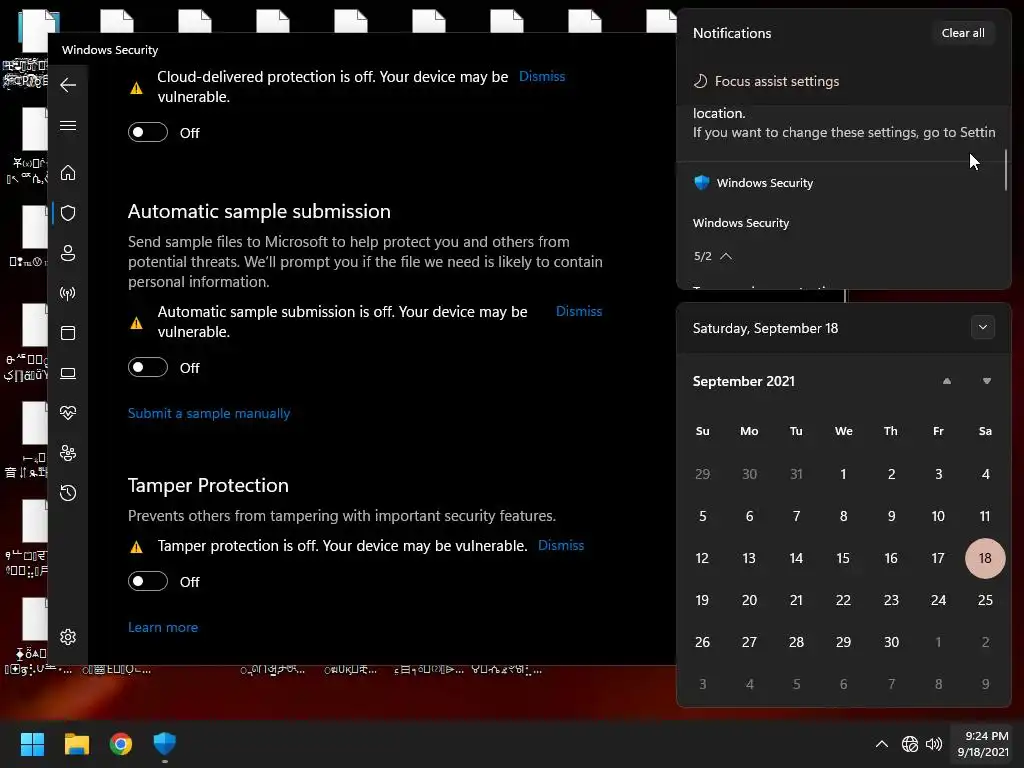This screenshot has width=1024, height=768.
Task: Toggle Automatic sample submission switch
Action: [148, 368]
